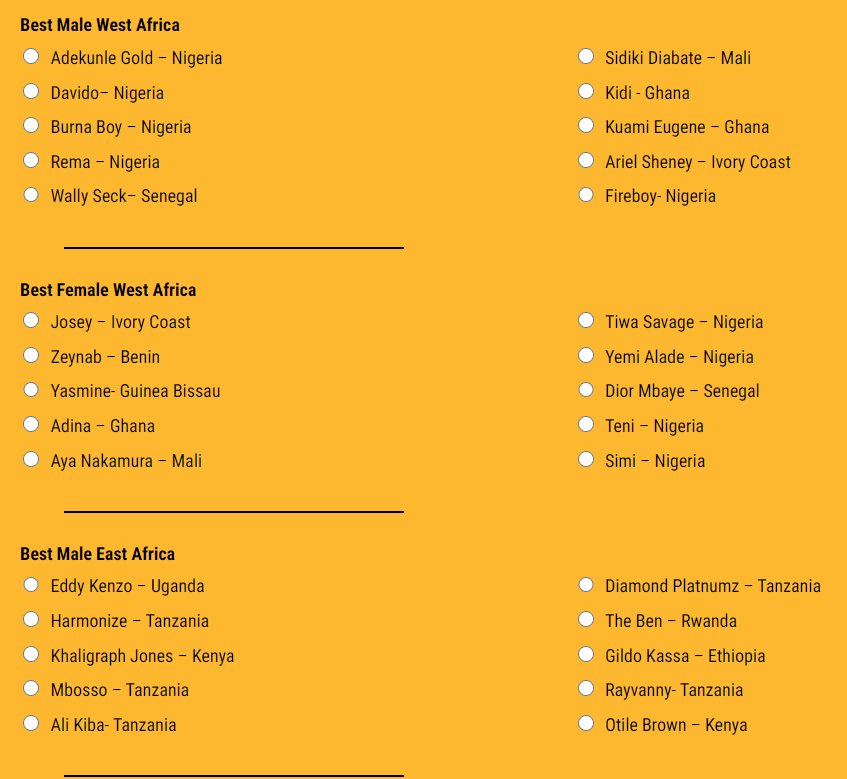Select Diamond Platnumz – Tanzania option

[586, 585]
